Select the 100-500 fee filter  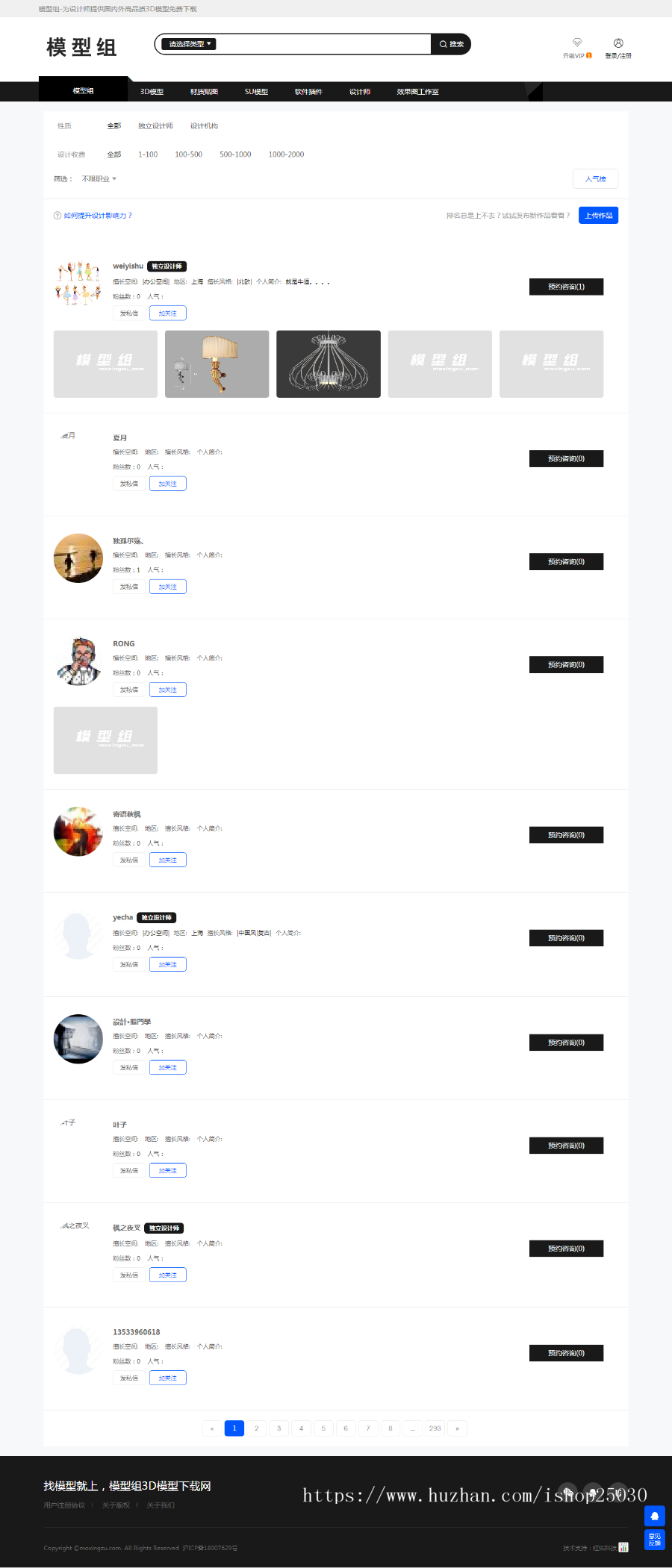point(188,154)
